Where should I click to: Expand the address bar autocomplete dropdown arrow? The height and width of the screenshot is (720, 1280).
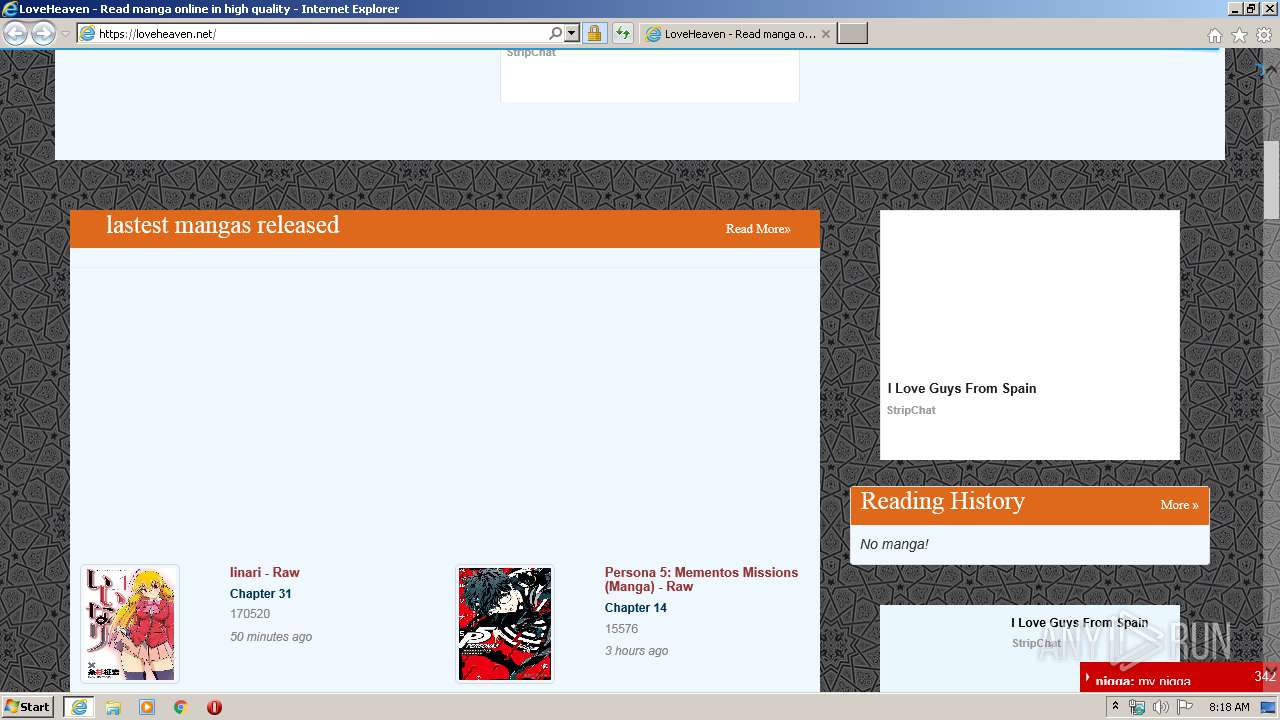[x=572, y=33]
